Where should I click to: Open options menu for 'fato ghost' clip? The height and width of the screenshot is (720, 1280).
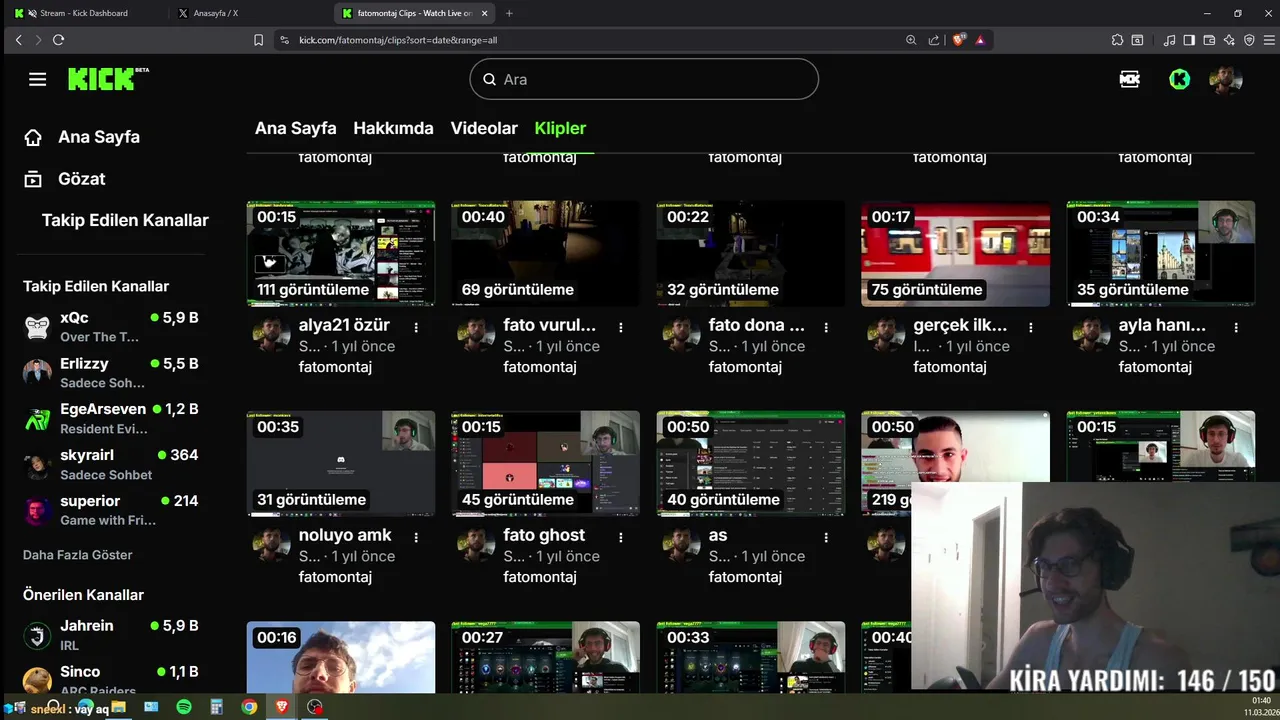[621, 537]
